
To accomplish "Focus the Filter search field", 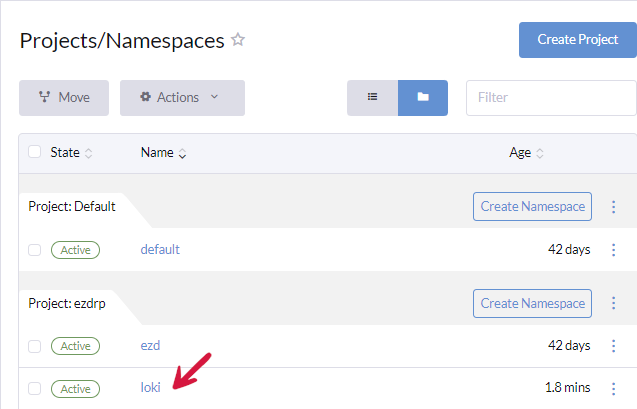I will point(550,98).
